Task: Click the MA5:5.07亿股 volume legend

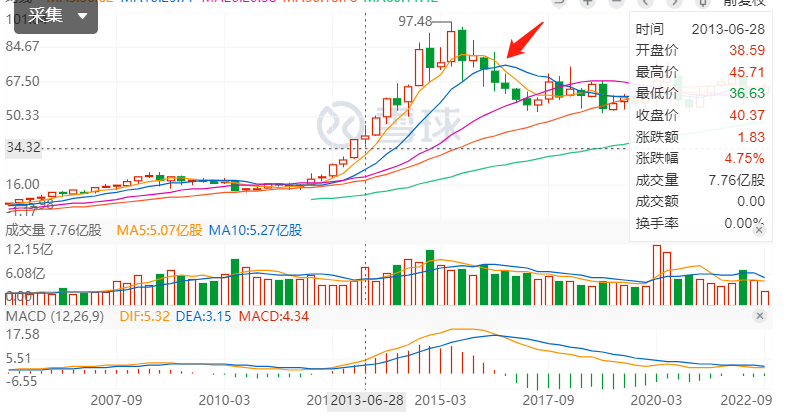Action: 159,231
